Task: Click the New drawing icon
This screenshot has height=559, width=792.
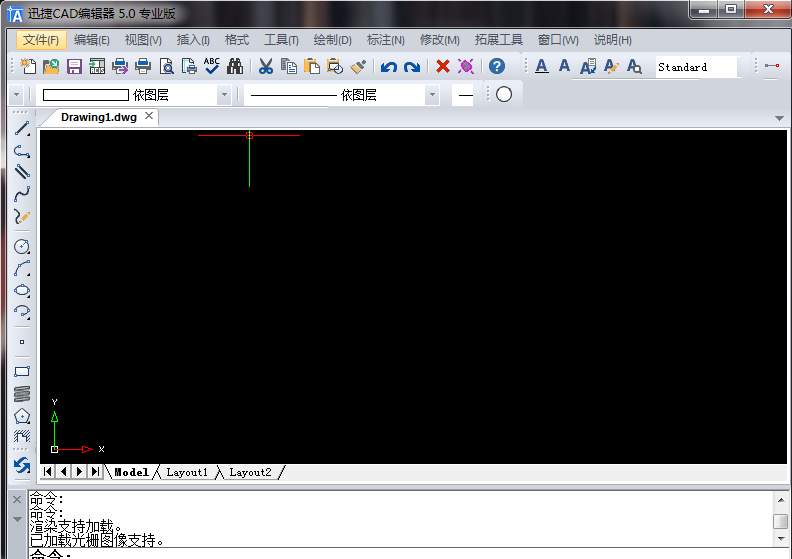Action: click(x=28, y=66)
